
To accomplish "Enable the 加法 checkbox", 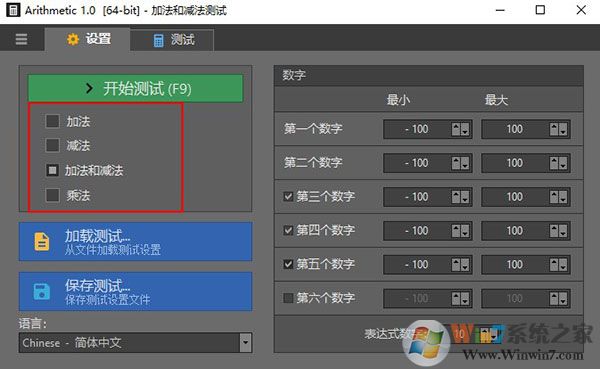I will click(52, 121).
